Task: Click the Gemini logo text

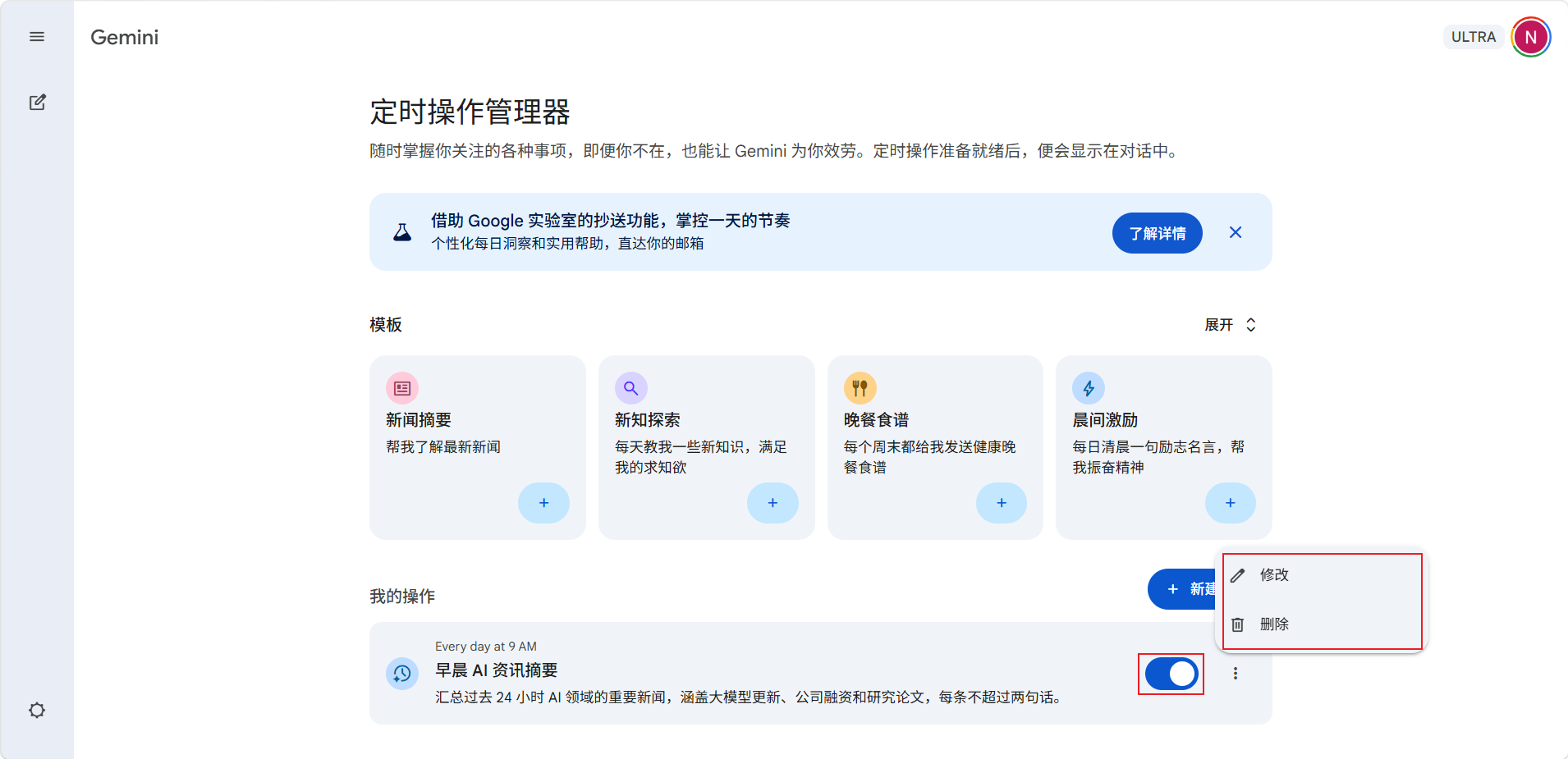Action: click(x=125, y=37)
